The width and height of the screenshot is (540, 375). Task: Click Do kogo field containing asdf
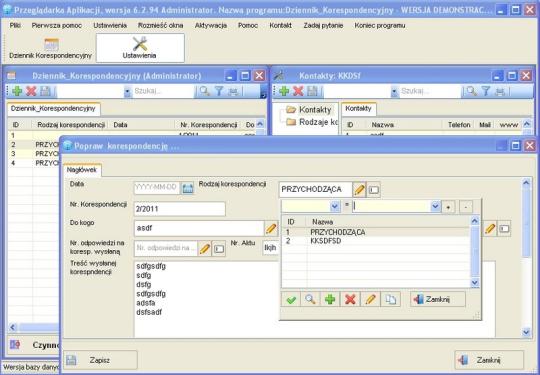[199, 228]
